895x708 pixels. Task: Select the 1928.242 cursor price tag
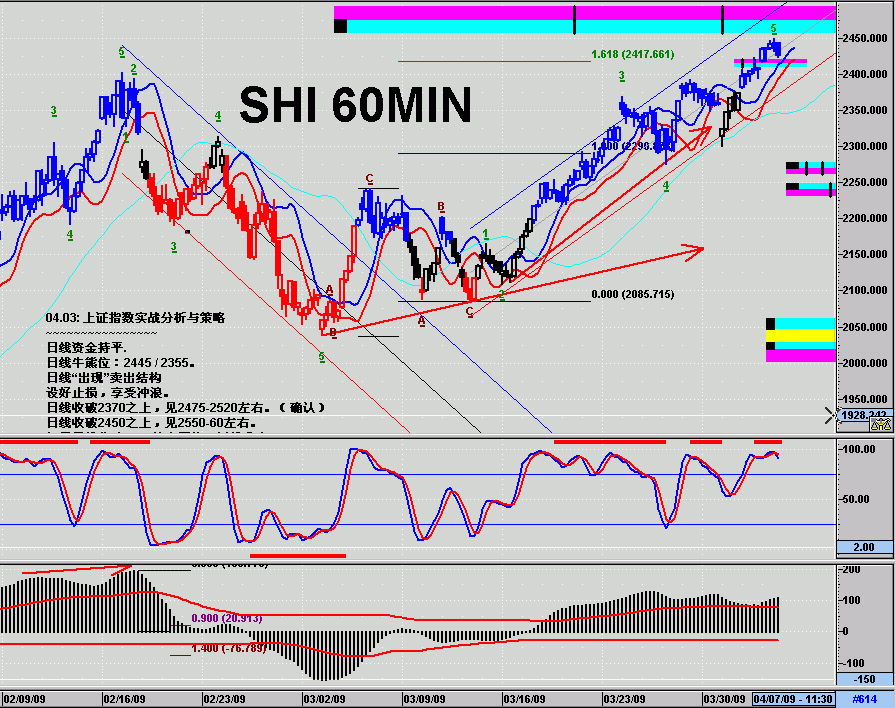coord(863,415)
